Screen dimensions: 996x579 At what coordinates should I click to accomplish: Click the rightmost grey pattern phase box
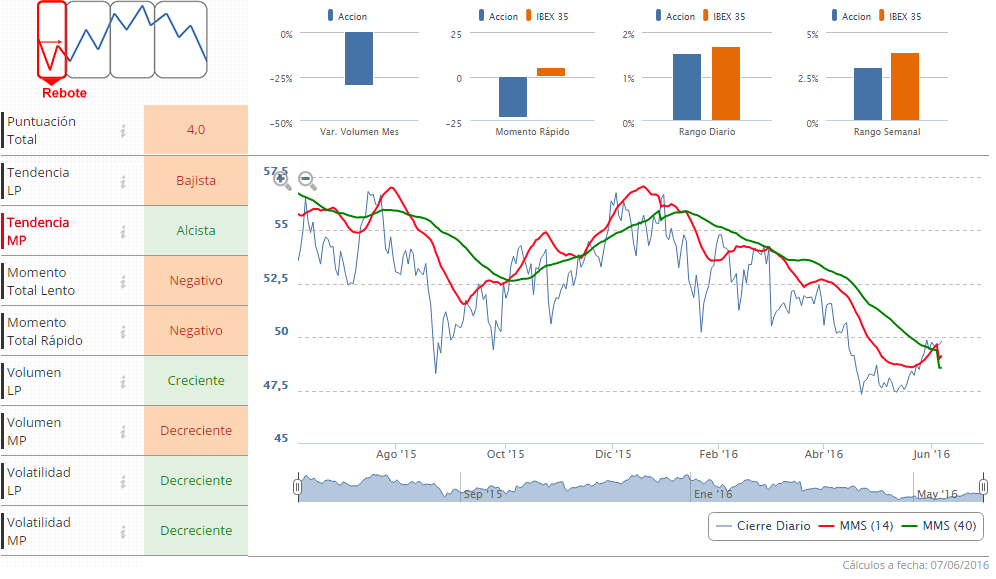[181, 40]
